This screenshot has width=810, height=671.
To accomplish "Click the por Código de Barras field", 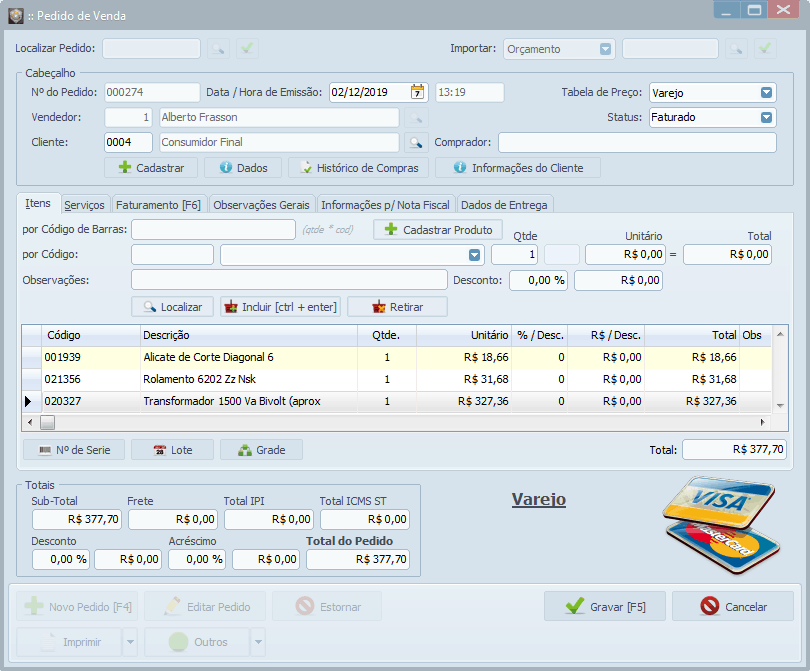I will [213, 229].
